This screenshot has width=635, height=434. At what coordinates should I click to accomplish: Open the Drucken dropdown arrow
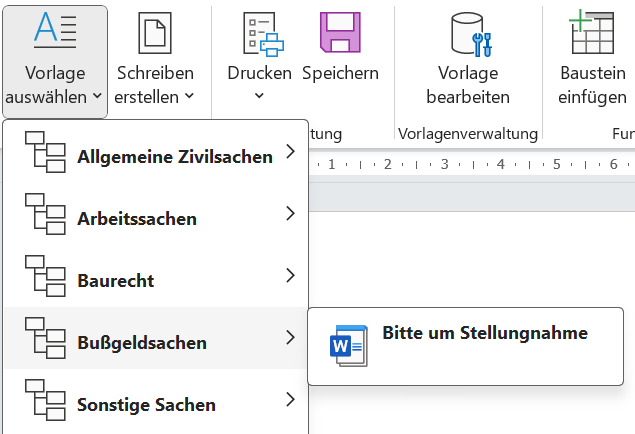coord(259,97)
